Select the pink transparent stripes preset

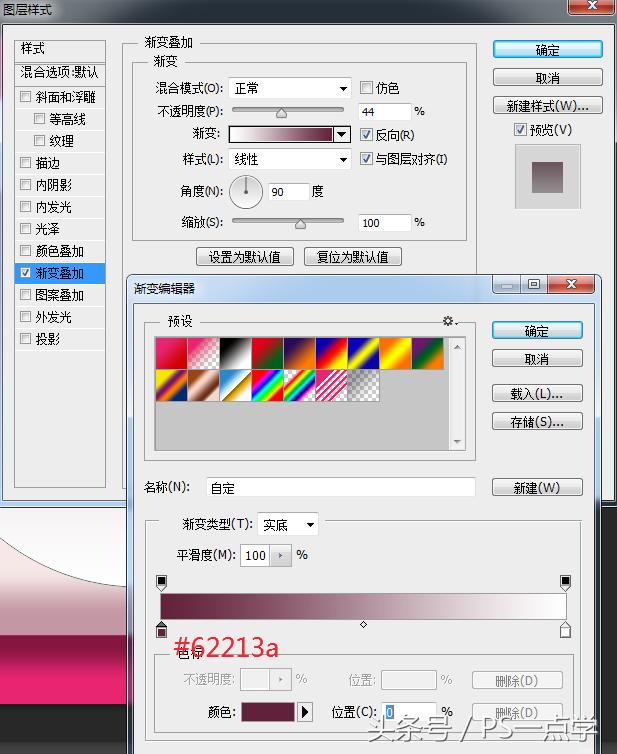331,385
